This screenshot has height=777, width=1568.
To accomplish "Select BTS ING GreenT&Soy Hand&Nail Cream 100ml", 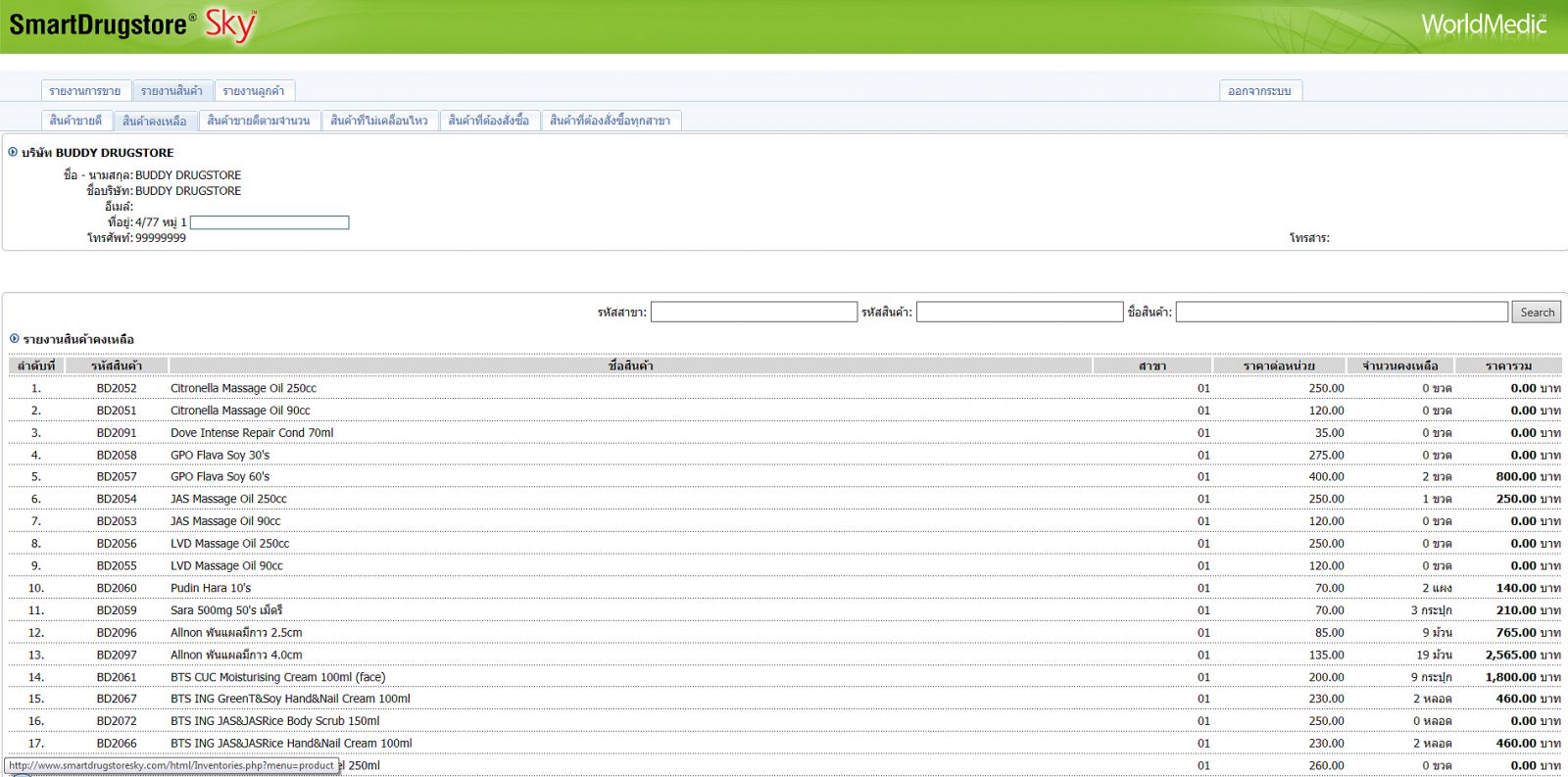I will (784, 699).
